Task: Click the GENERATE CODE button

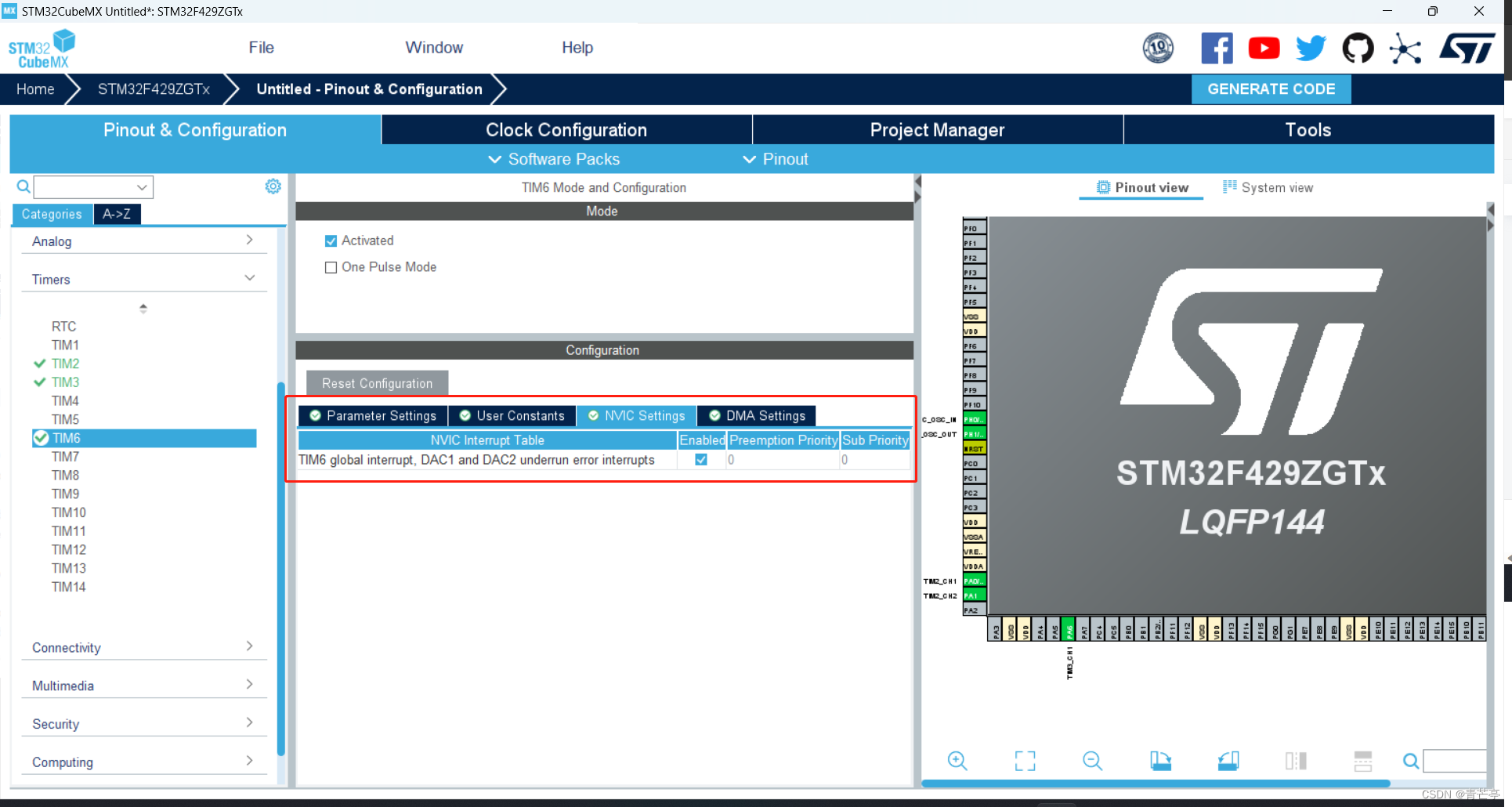Action: [1271, 89]
